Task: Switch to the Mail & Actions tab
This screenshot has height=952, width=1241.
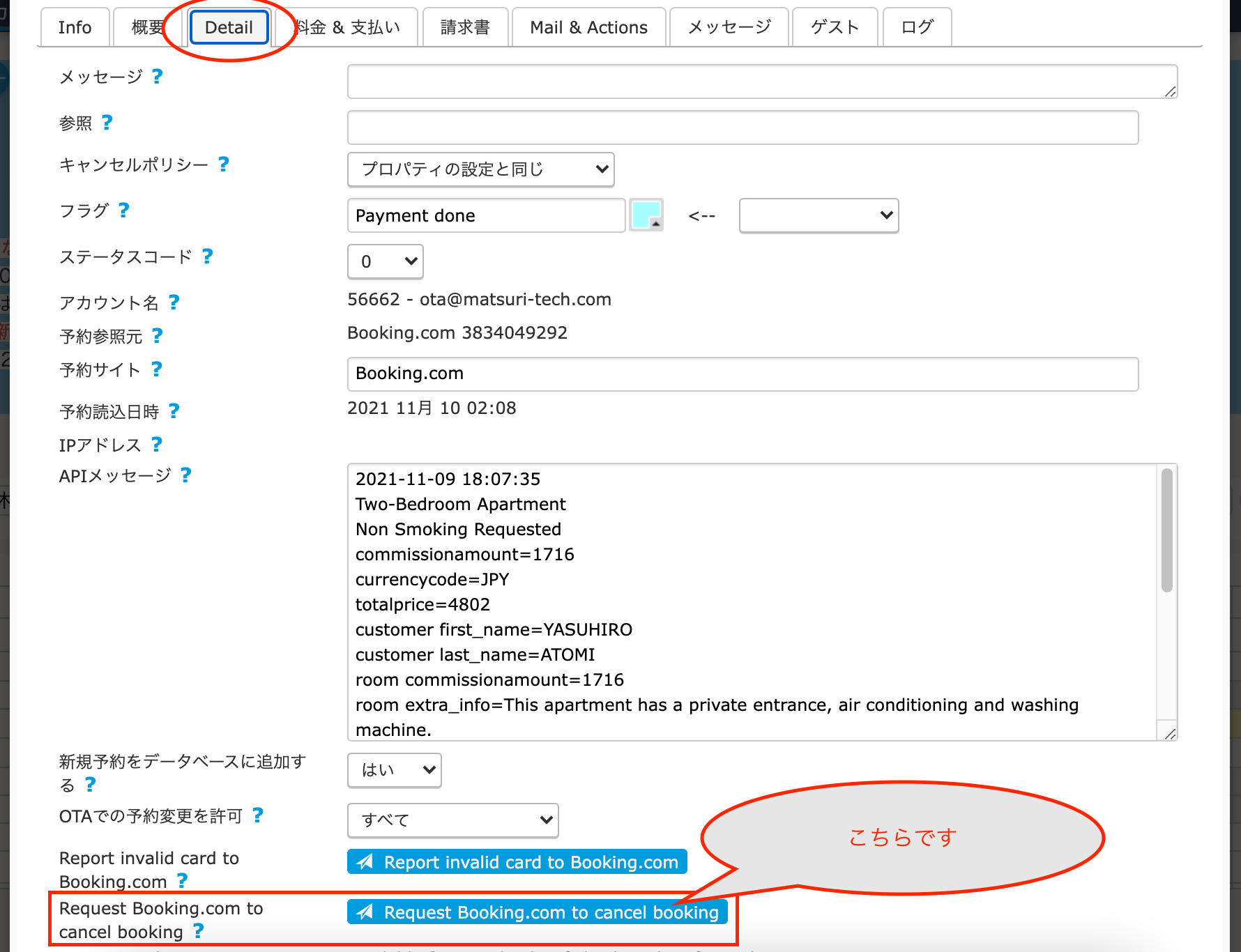Action: (588, 27)
